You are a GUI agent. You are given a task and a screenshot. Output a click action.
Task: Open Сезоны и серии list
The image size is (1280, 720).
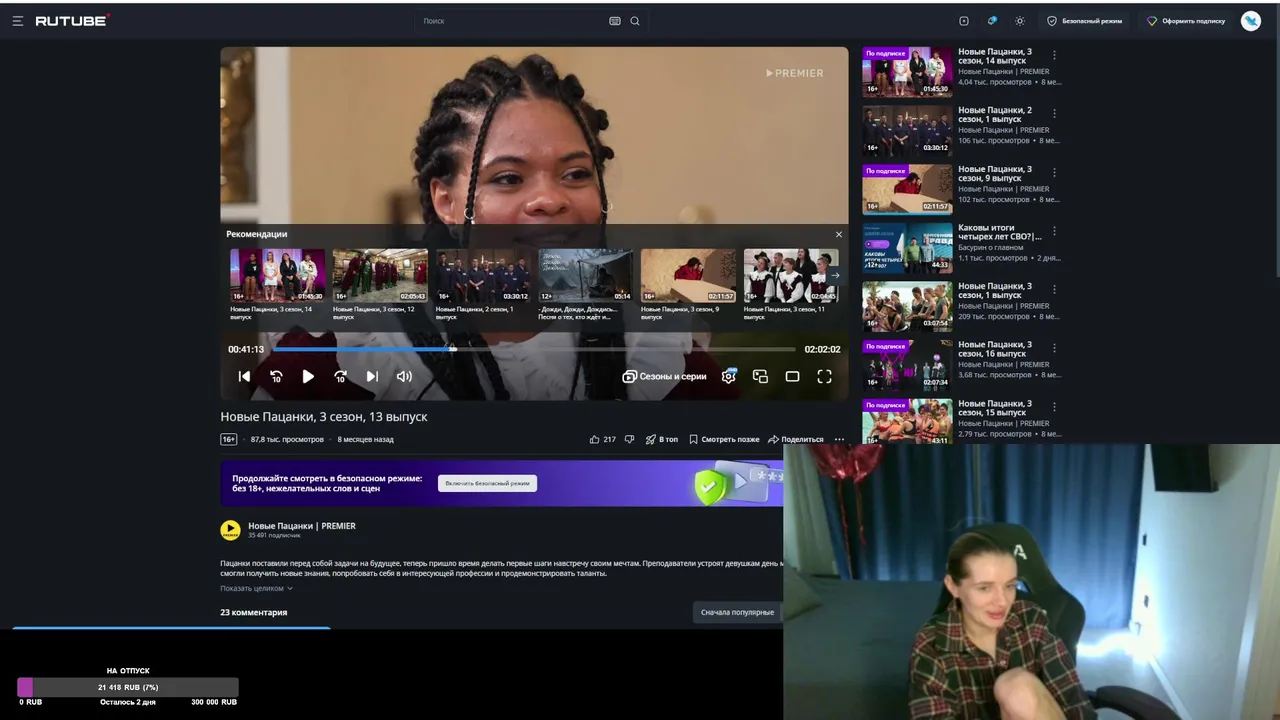(664, 376)
